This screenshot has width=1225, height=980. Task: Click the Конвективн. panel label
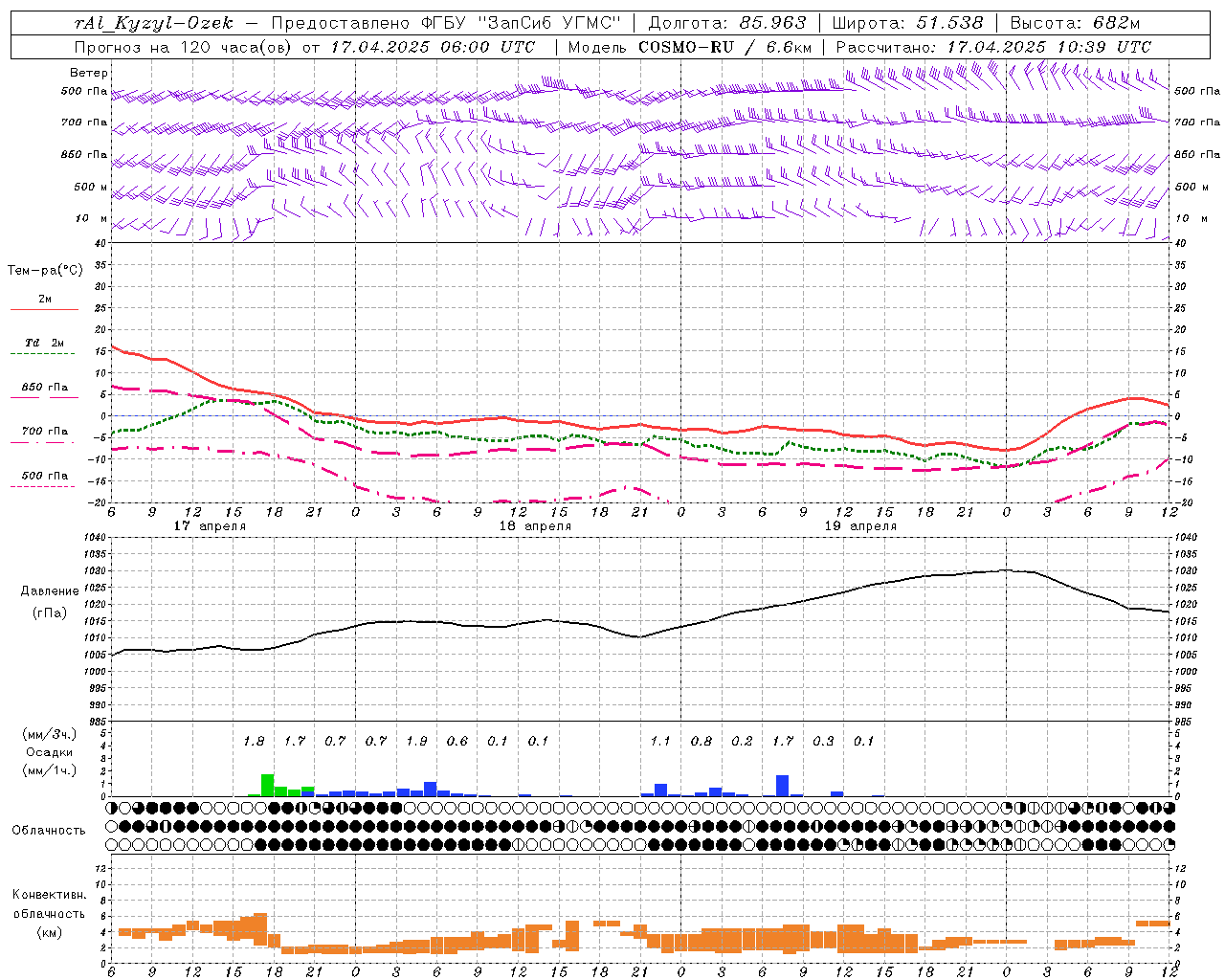pos(50,895)
